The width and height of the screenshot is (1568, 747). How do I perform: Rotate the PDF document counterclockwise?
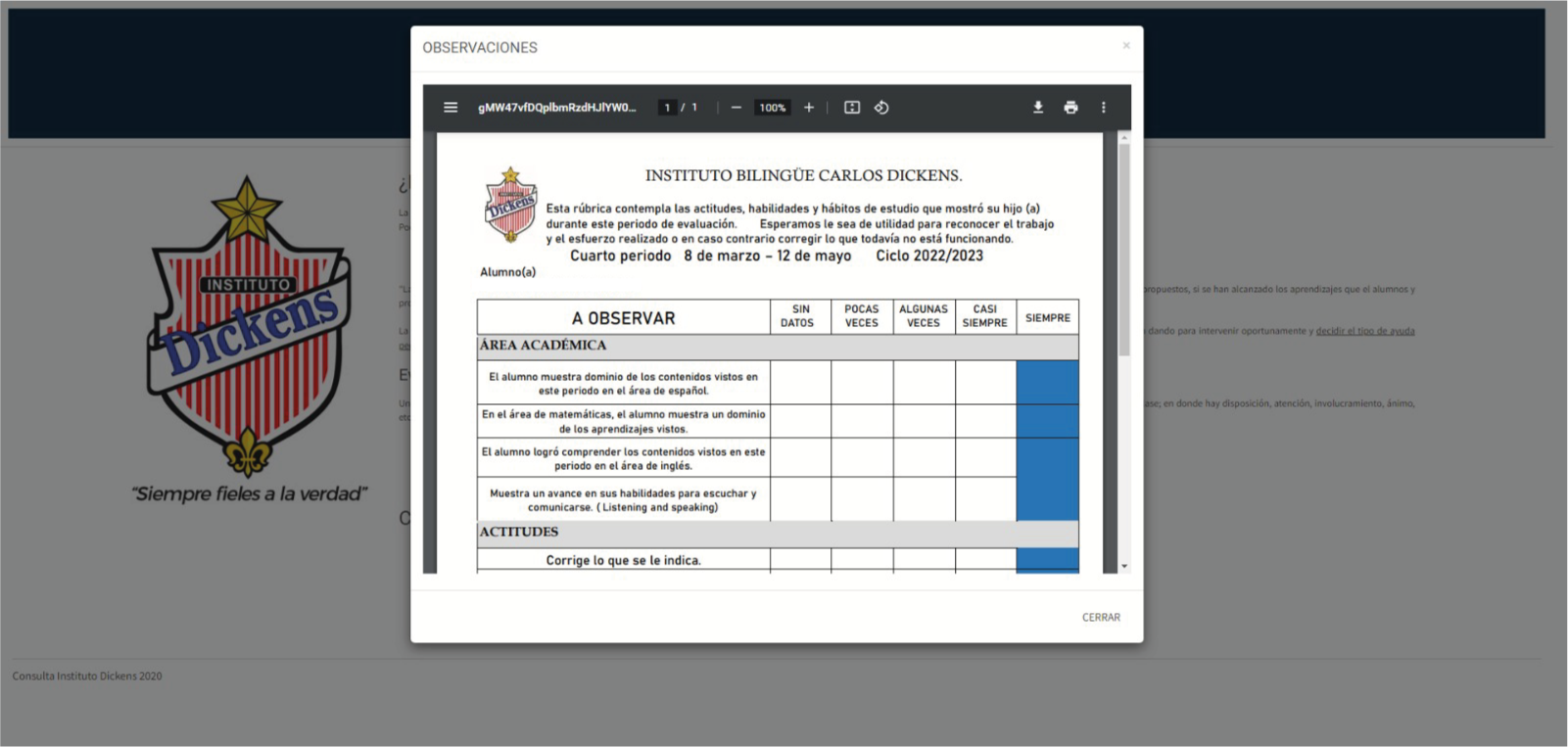coord(881,108)
